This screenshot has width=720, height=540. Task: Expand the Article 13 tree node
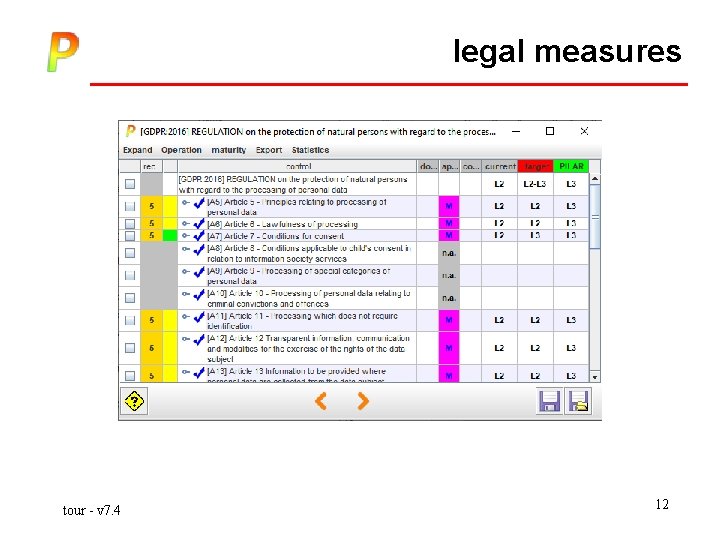186,372
